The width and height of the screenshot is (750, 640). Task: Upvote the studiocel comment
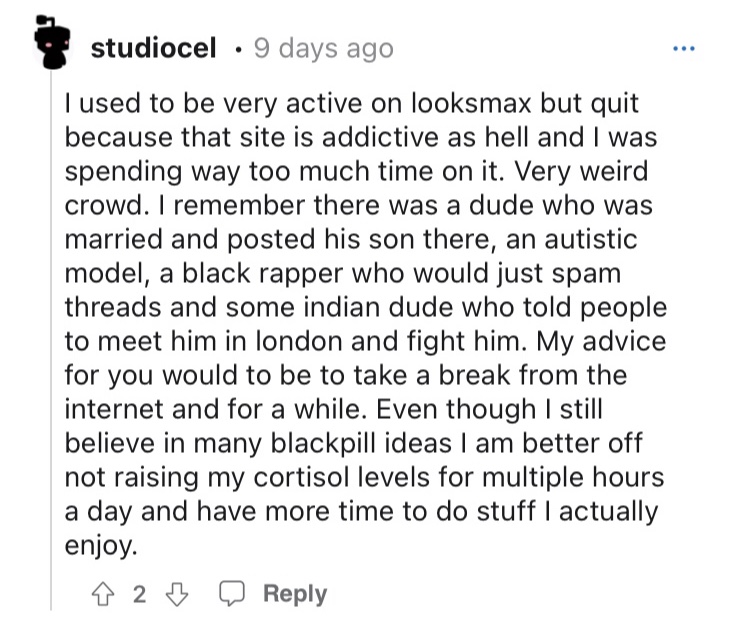pyautogui.click(x=103, y=595)
